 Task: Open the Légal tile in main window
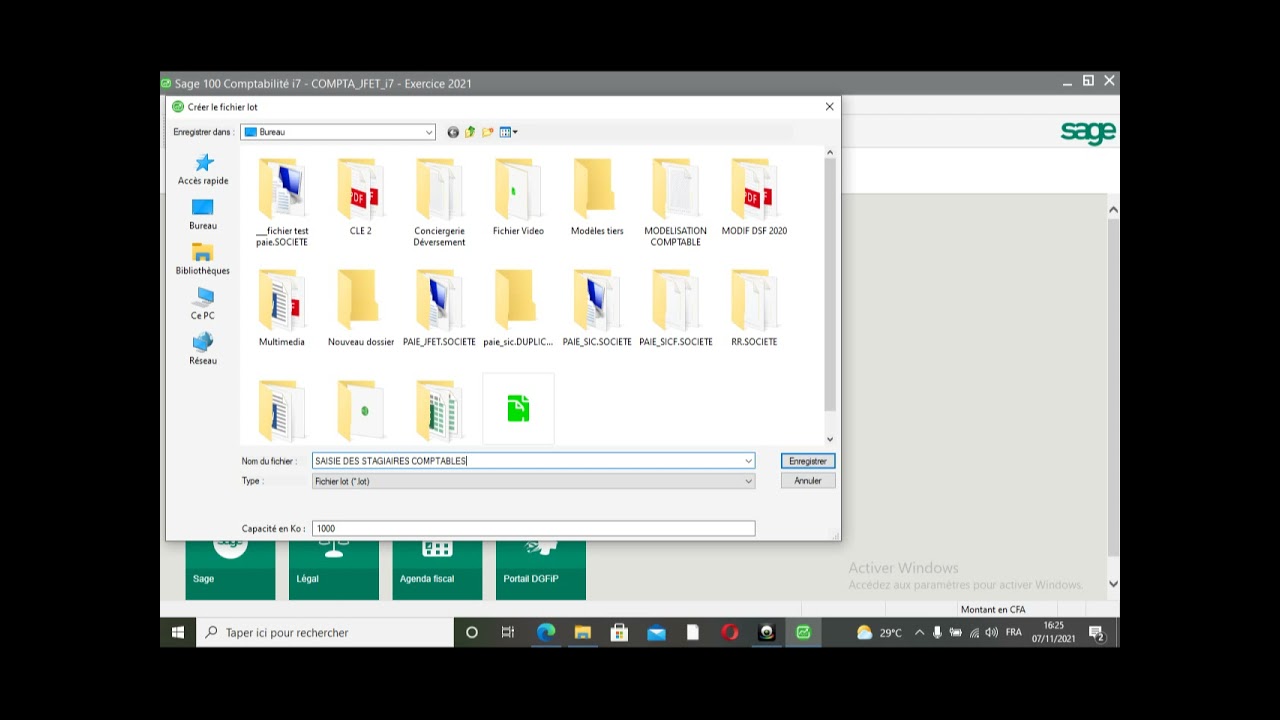[334, 570]
